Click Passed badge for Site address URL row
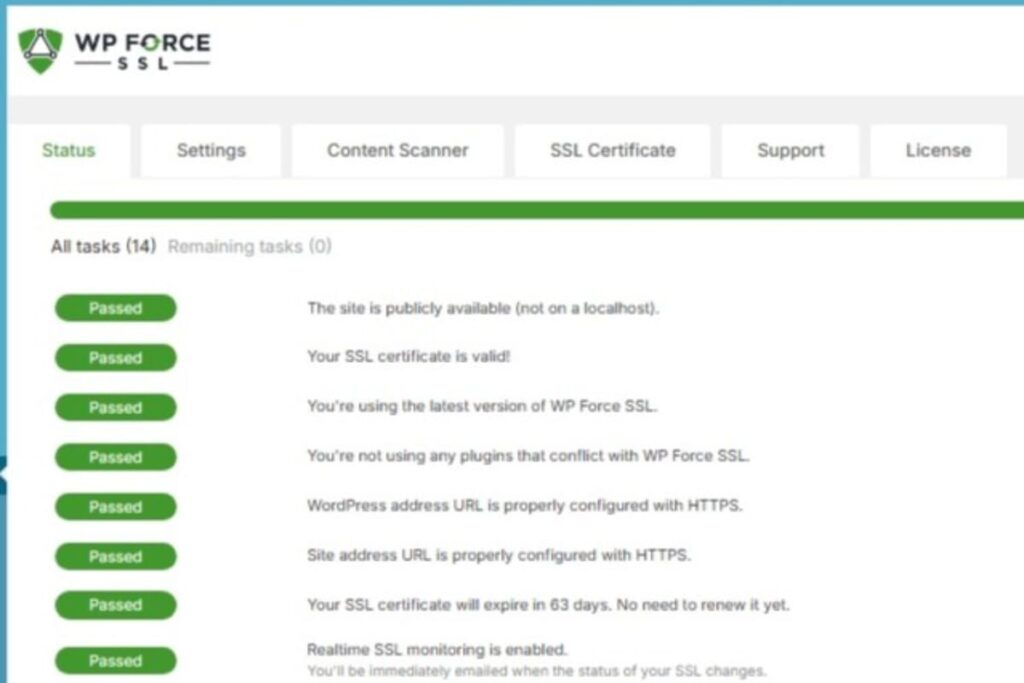This screenshot has width=1024, height=683. click(x=116, y=556)
